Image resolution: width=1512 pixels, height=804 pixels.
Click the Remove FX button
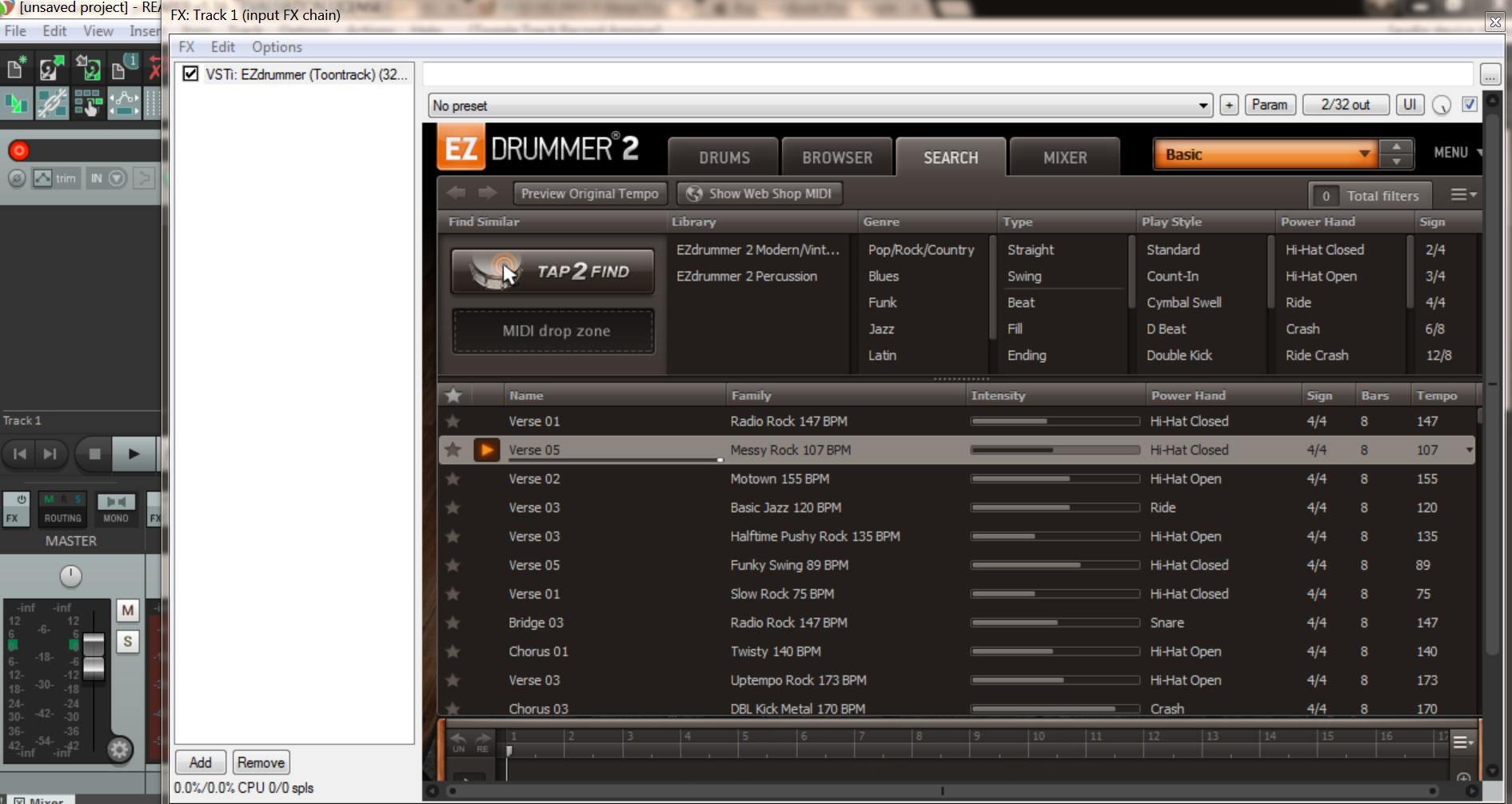pyautogui.click(x=261, y=762)
